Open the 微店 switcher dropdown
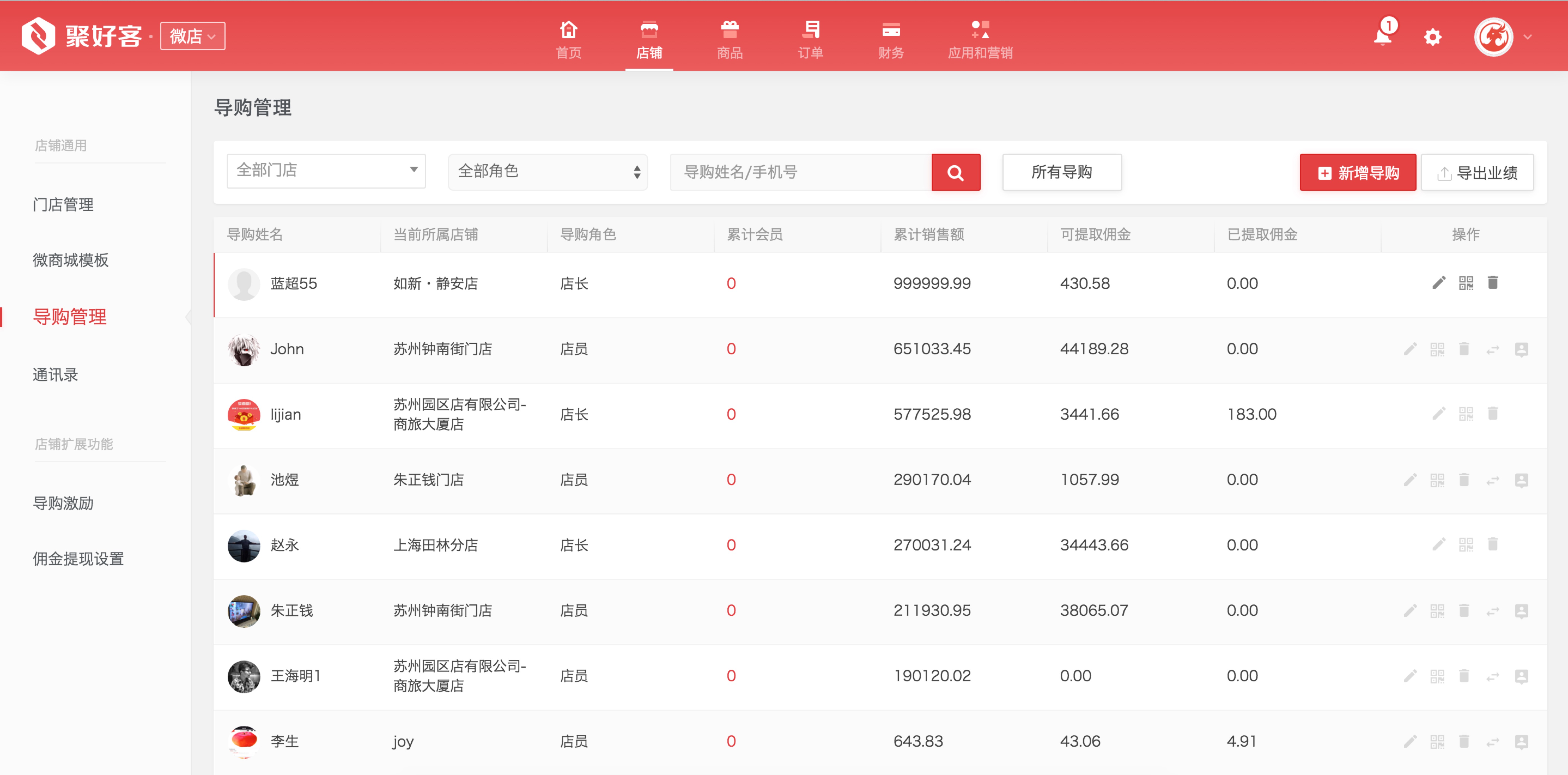 [192, 36]
